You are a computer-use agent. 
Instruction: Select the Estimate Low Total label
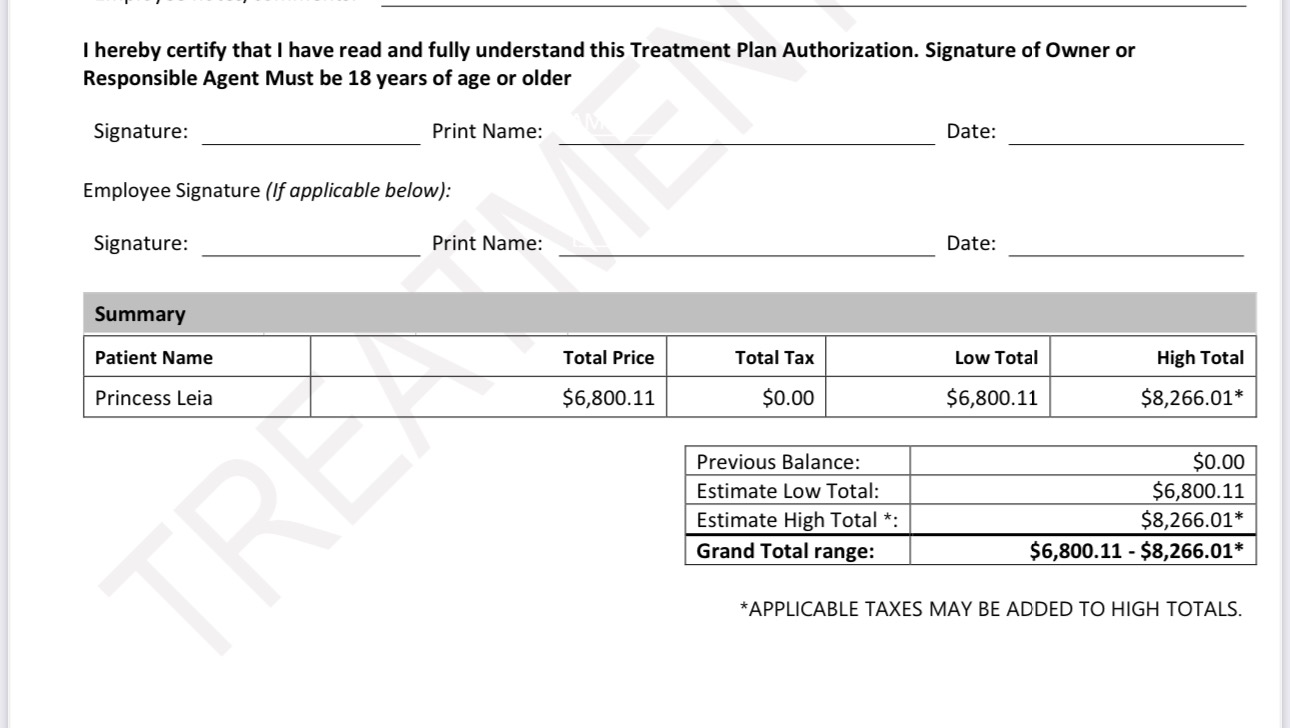tap(787, 491)
